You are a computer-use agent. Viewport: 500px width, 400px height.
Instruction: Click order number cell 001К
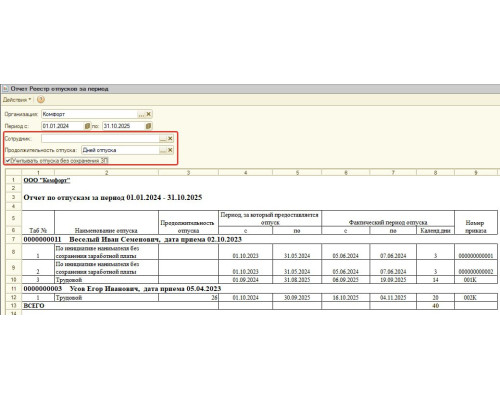pos(470,280)
